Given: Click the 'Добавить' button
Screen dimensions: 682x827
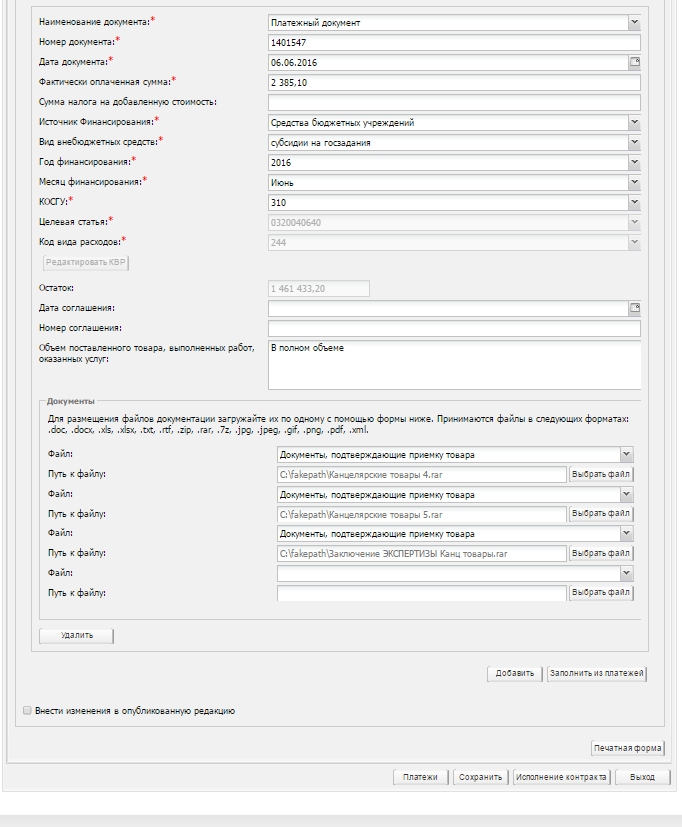Looking at the screenshot, I should pyautogui.click(x=515, y=673).
